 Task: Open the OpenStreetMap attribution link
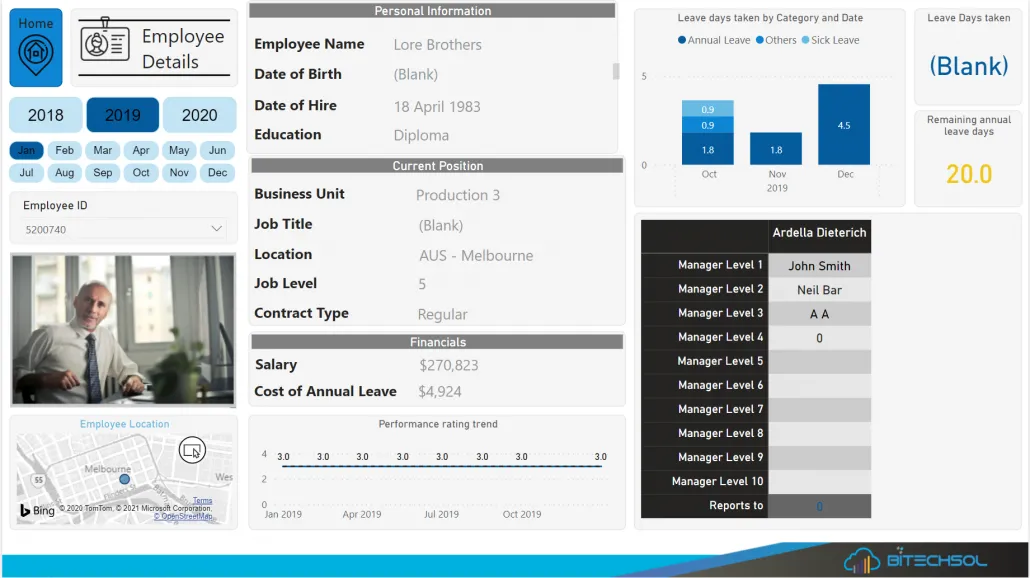tap(183, 517)
